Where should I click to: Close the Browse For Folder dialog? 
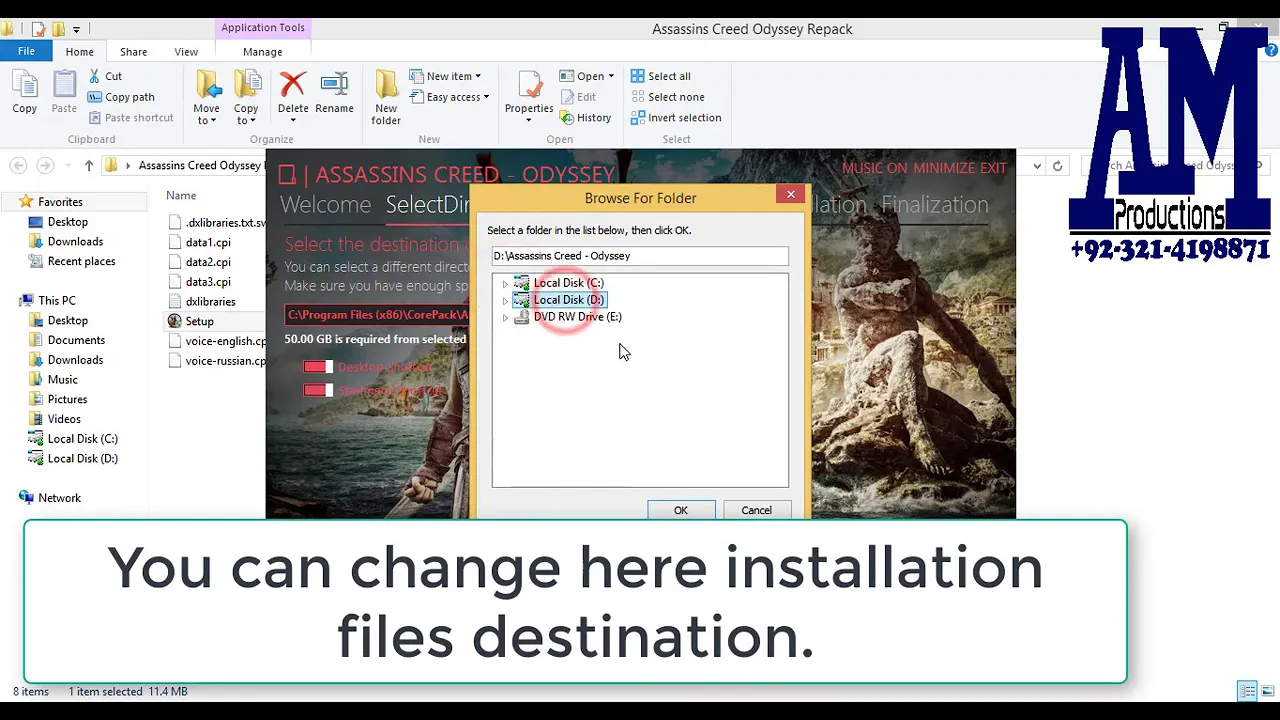(791, 194)
